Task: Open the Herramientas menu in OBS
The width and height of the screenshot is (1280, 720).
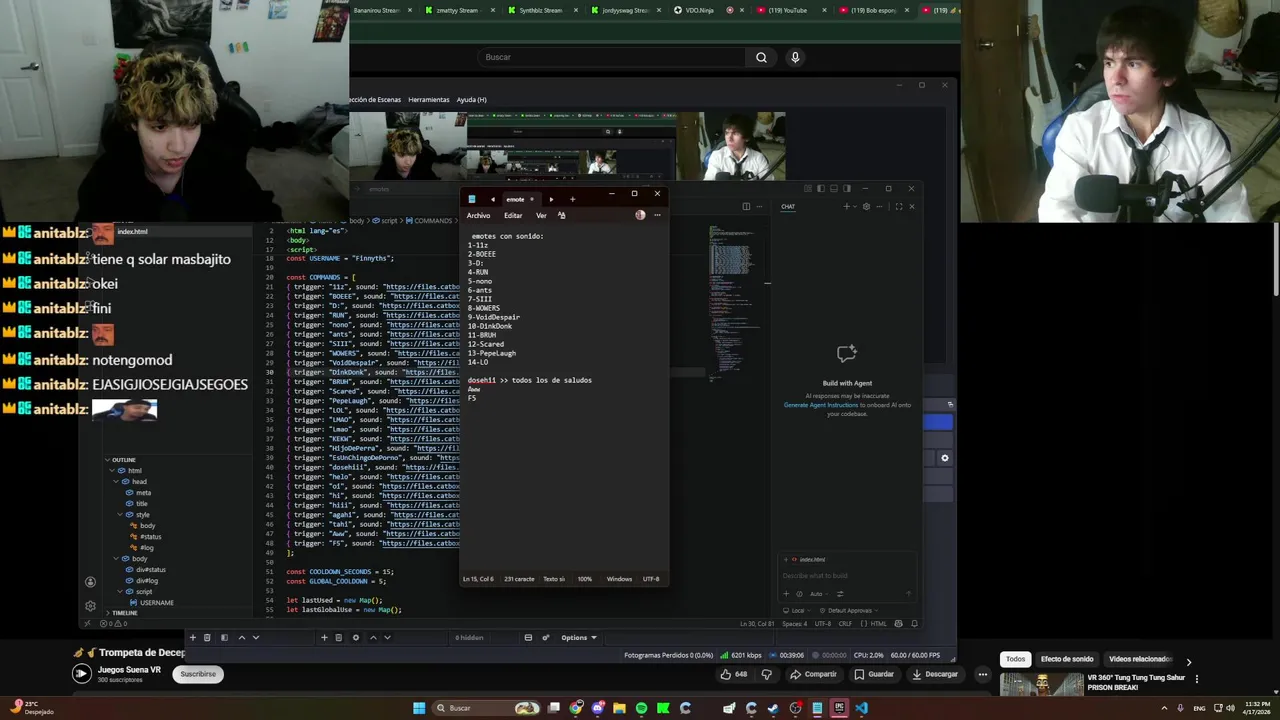Action: point(429,99)
